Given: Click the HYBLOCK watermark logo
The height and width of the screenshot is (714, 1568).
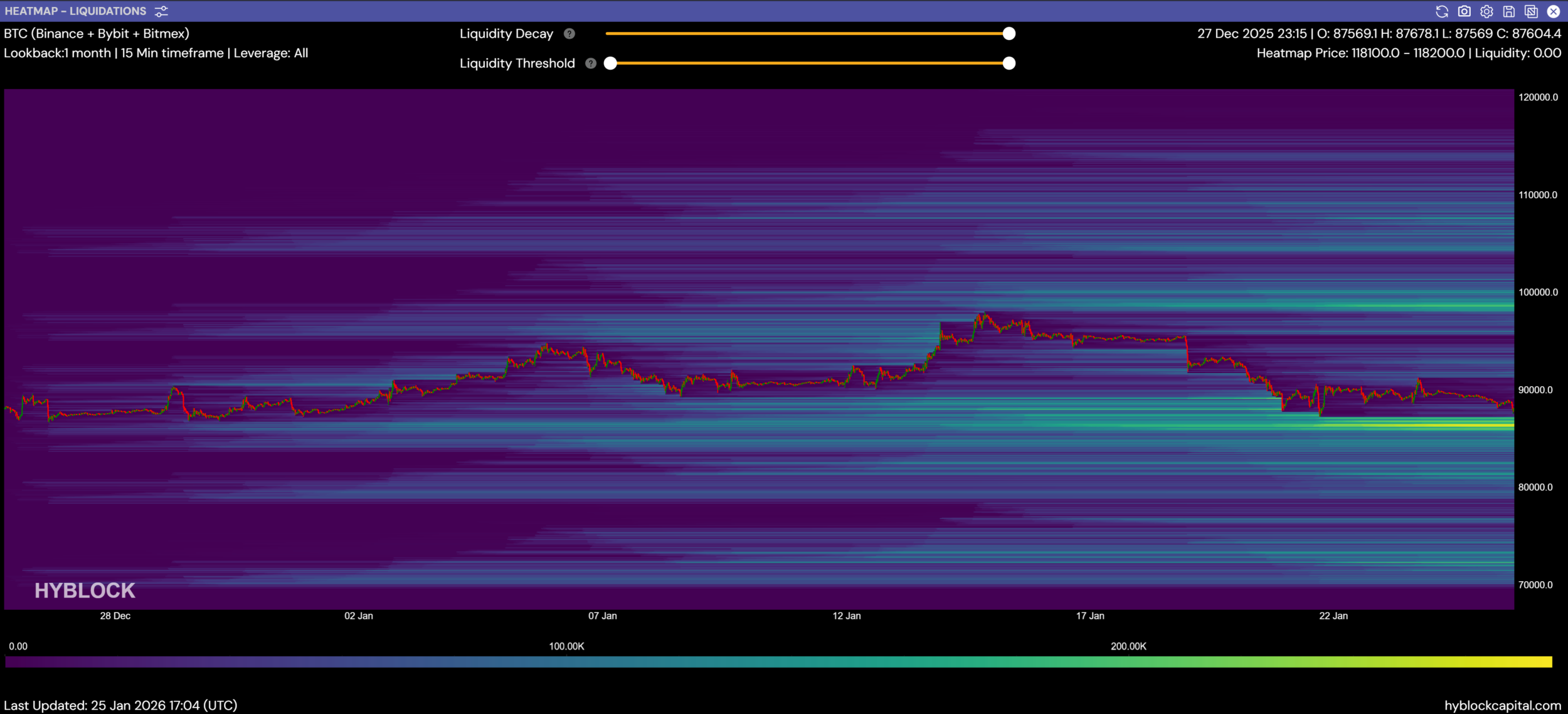Looking at the screenshot, I should tap(85, 591).
